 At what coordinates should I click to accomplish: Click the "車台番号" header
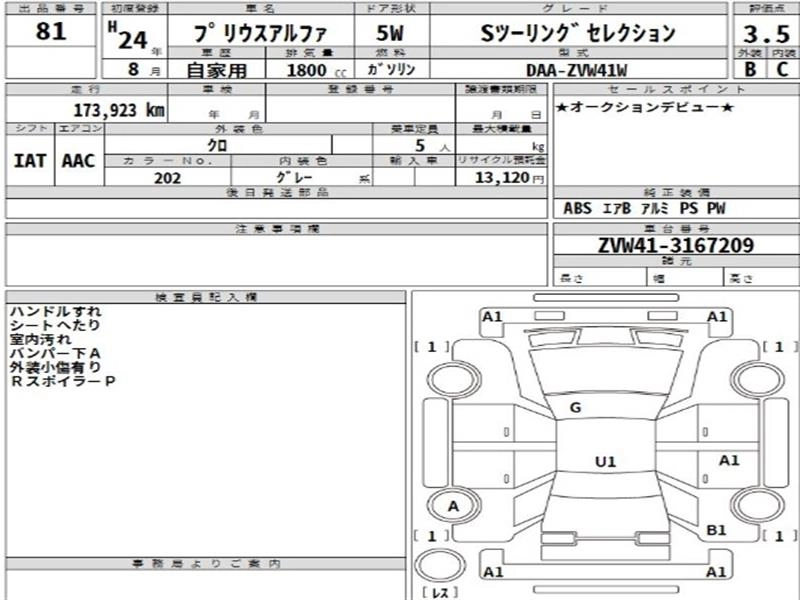click(677, 229)
